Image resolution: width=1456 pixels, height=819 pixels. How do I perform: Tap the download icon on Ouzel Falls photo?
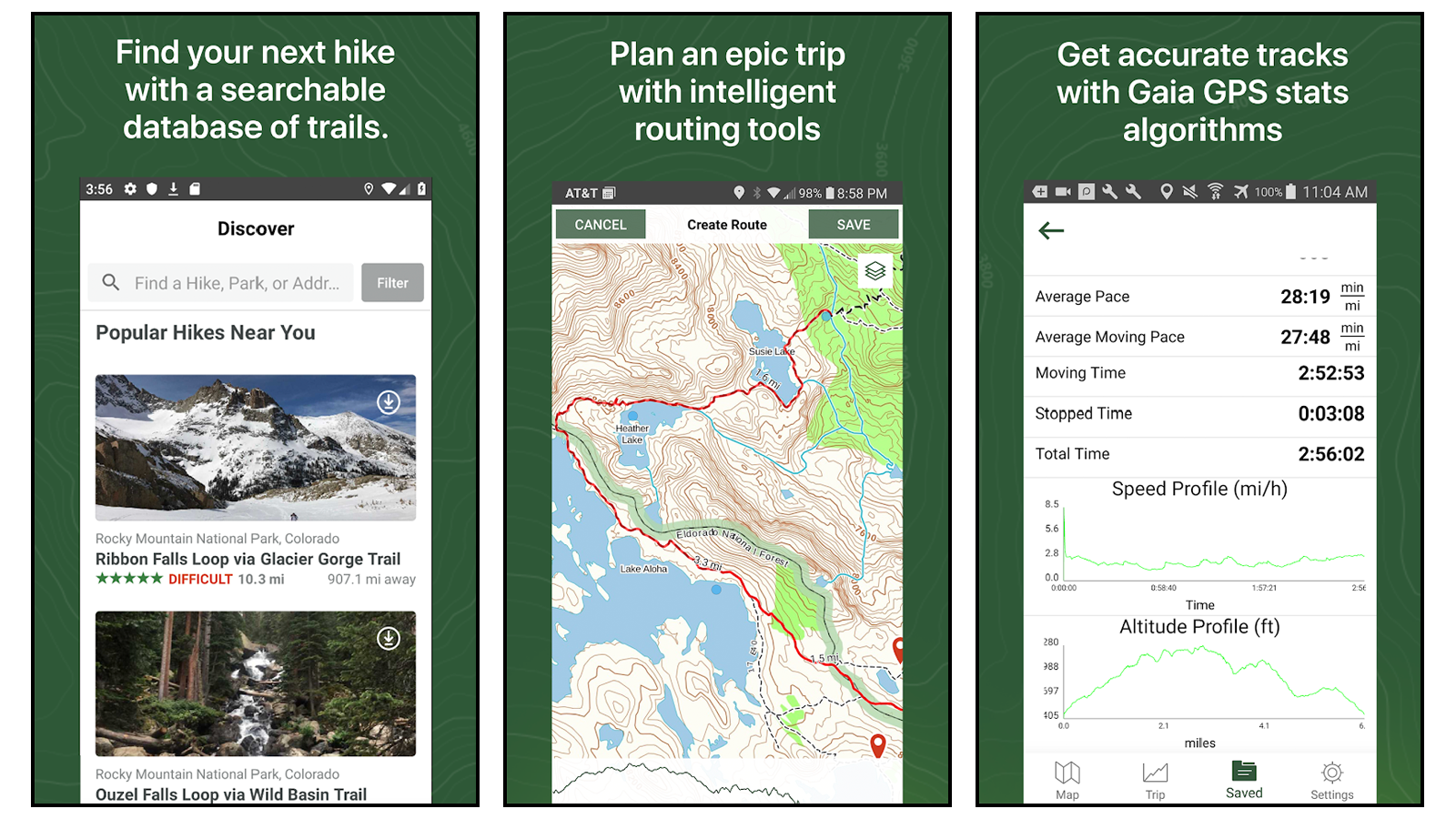[388, 638]
